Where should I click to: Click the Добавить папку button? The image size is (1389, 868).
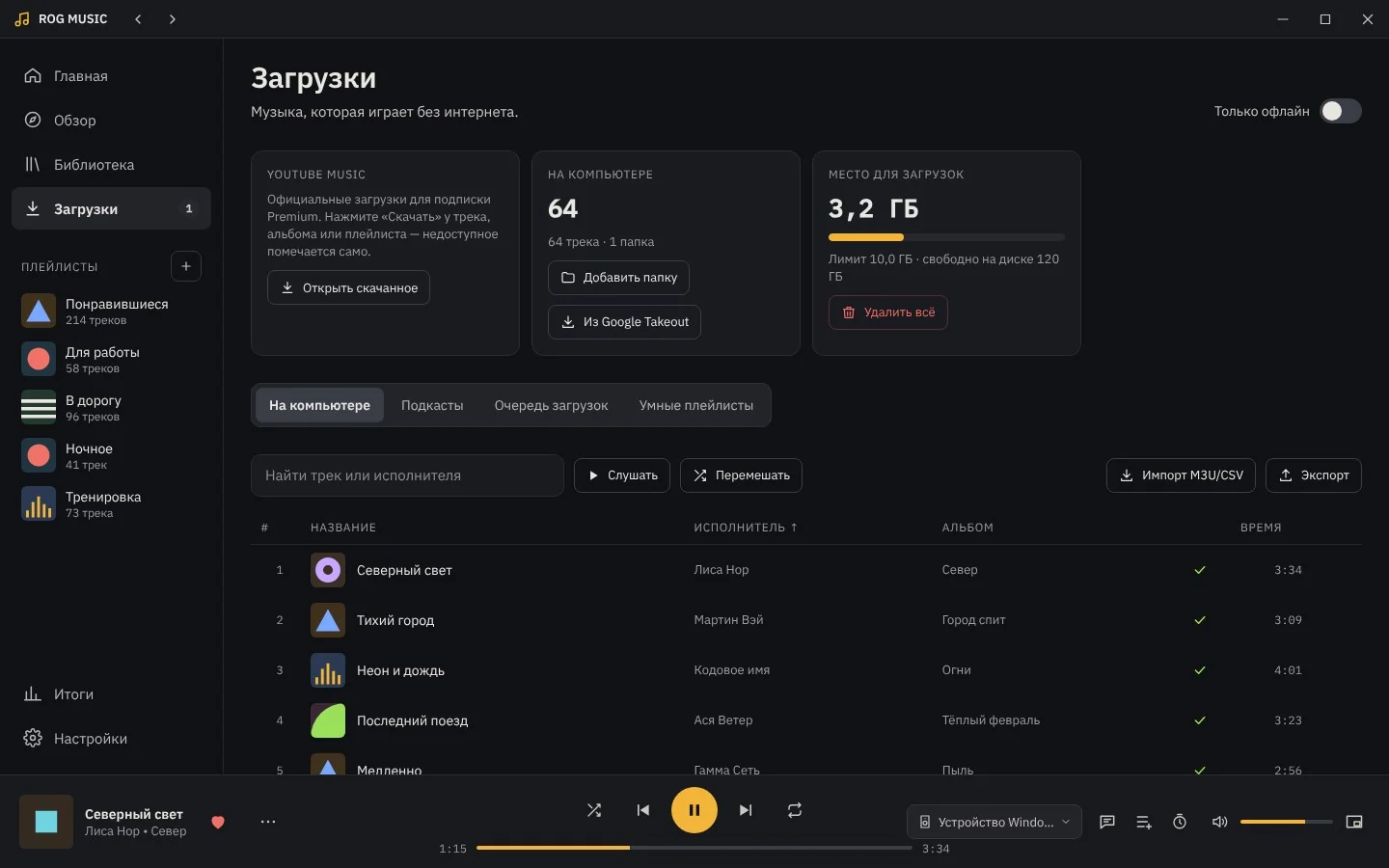point(618,278)
